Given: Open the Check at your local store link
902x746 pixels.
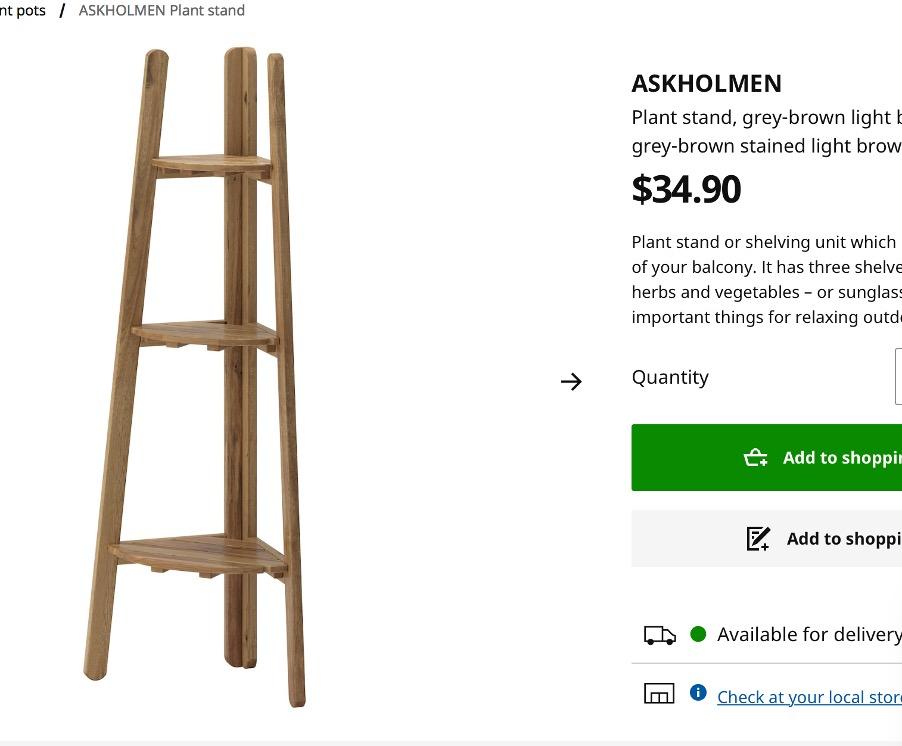Looking at the screenshot, I should pyautogui.click(x=808, y=697).
